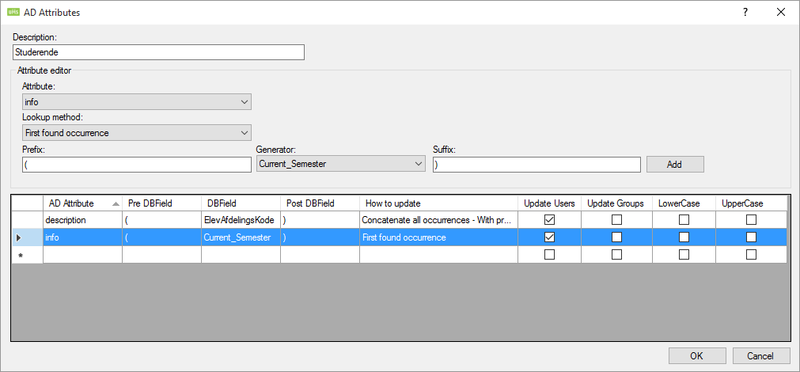Click the empty AD Attribute cell in new row
This screenshot has height=372, width=800.
(83, 255)
